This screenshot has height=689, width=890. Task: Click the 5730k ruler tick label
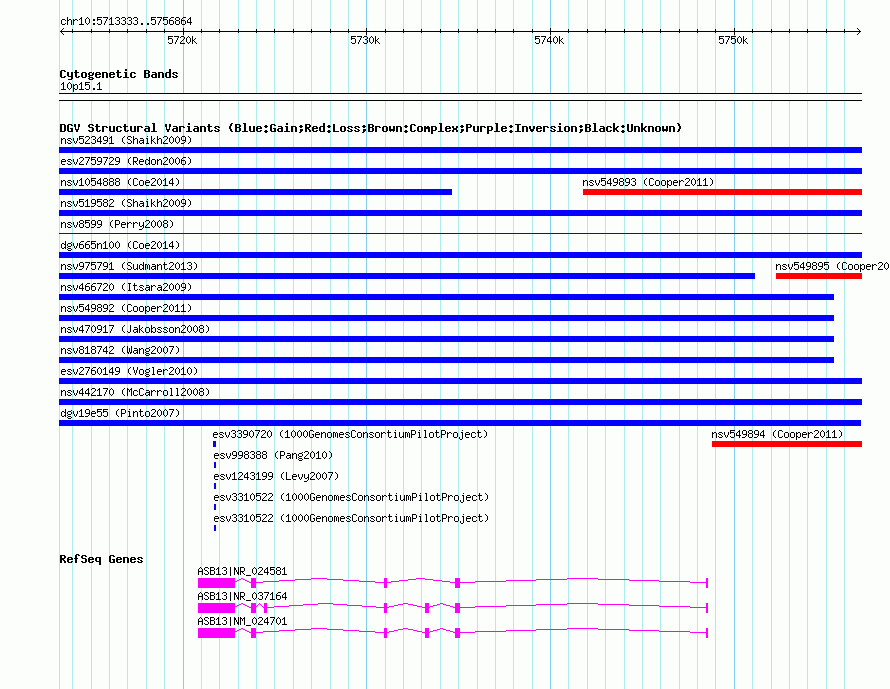[365, 40]
